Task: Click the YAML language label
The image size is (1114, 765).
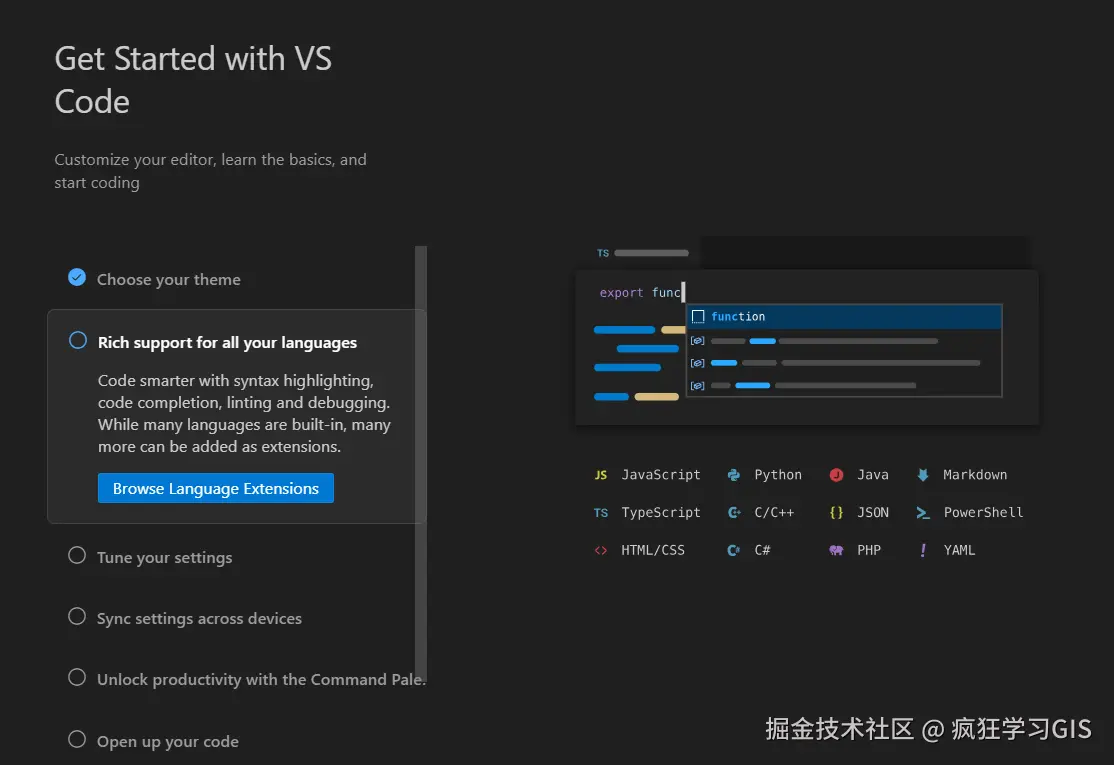Action: click(959, 550)
